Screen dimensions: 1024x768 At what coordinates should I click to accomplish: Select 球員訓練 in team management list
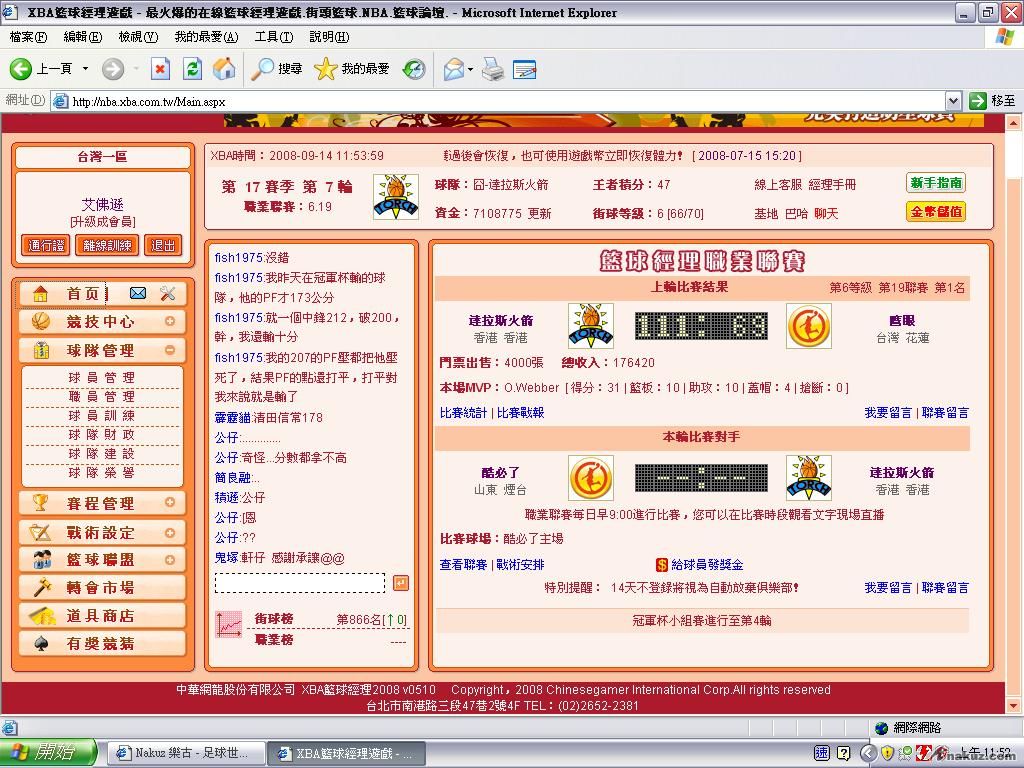pos(101,415)
